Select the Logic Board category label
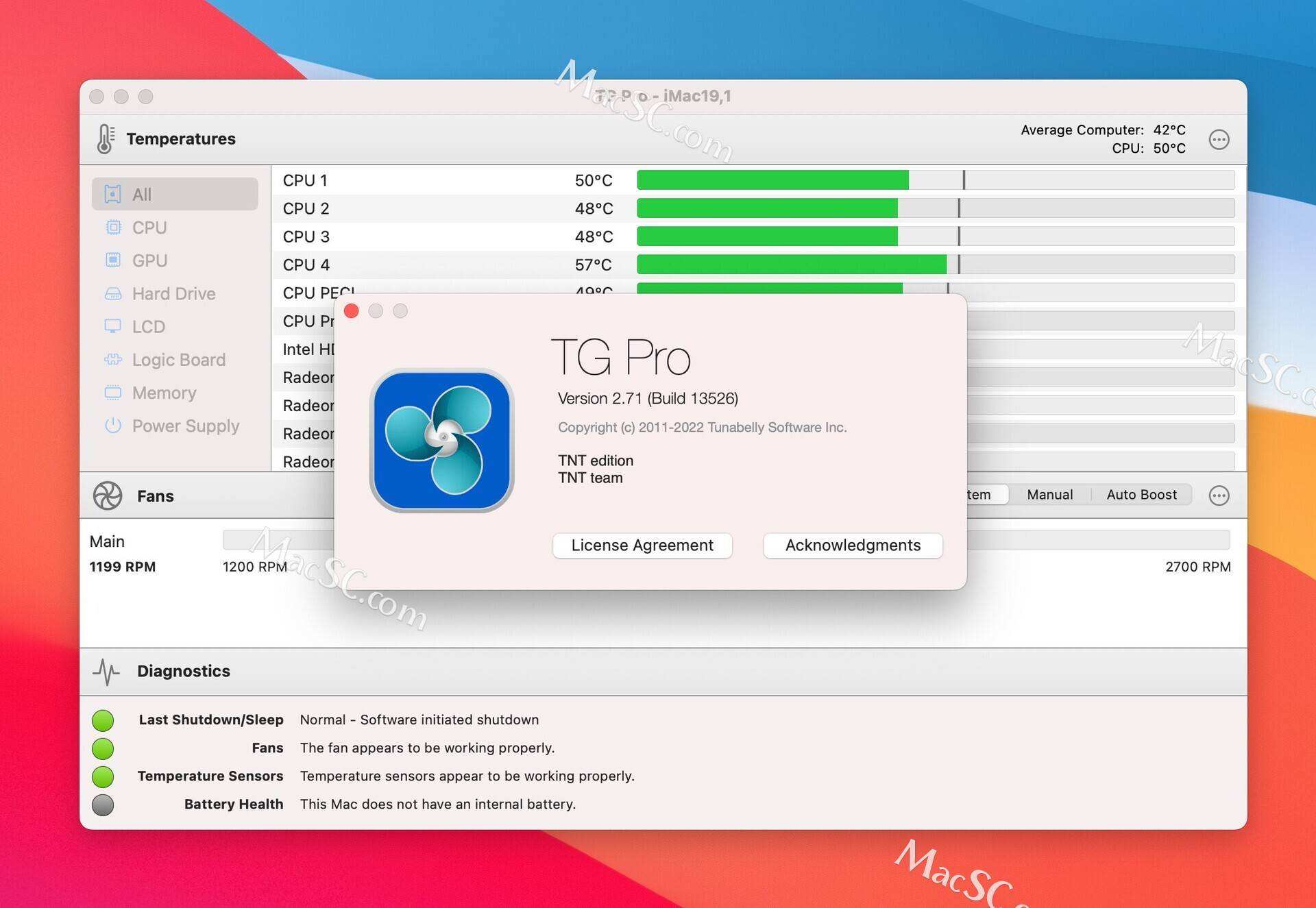The height and width of the screenshot is (908, 1316). point(179,360)
